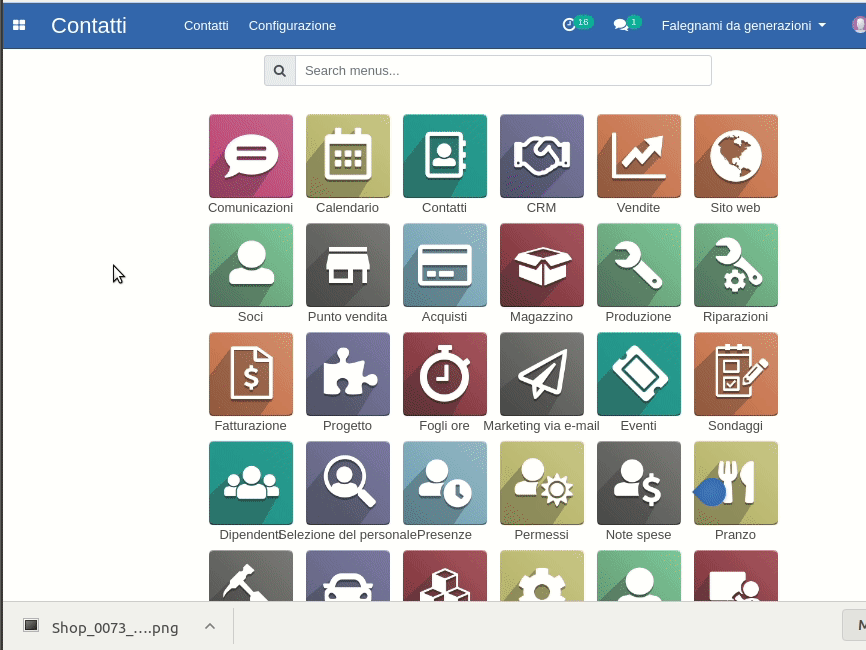Open the user avatar menu

click(859, 25)
